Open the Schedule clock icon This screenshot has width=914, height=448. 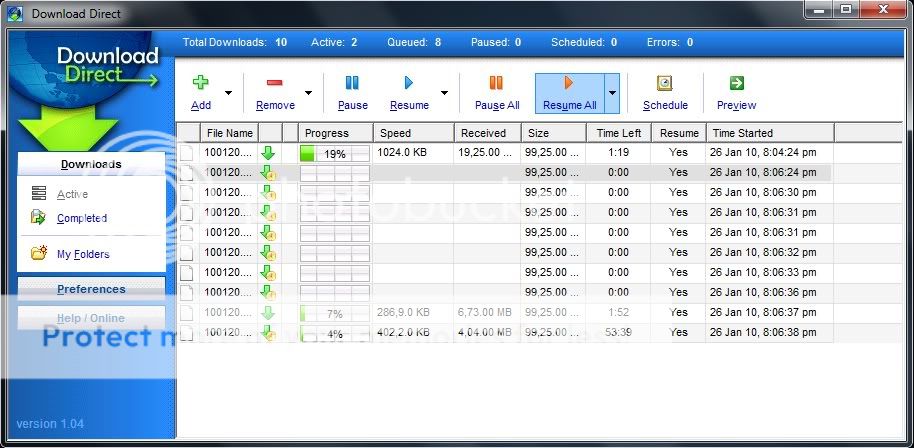pyautogui.click(x=665, y=83)
